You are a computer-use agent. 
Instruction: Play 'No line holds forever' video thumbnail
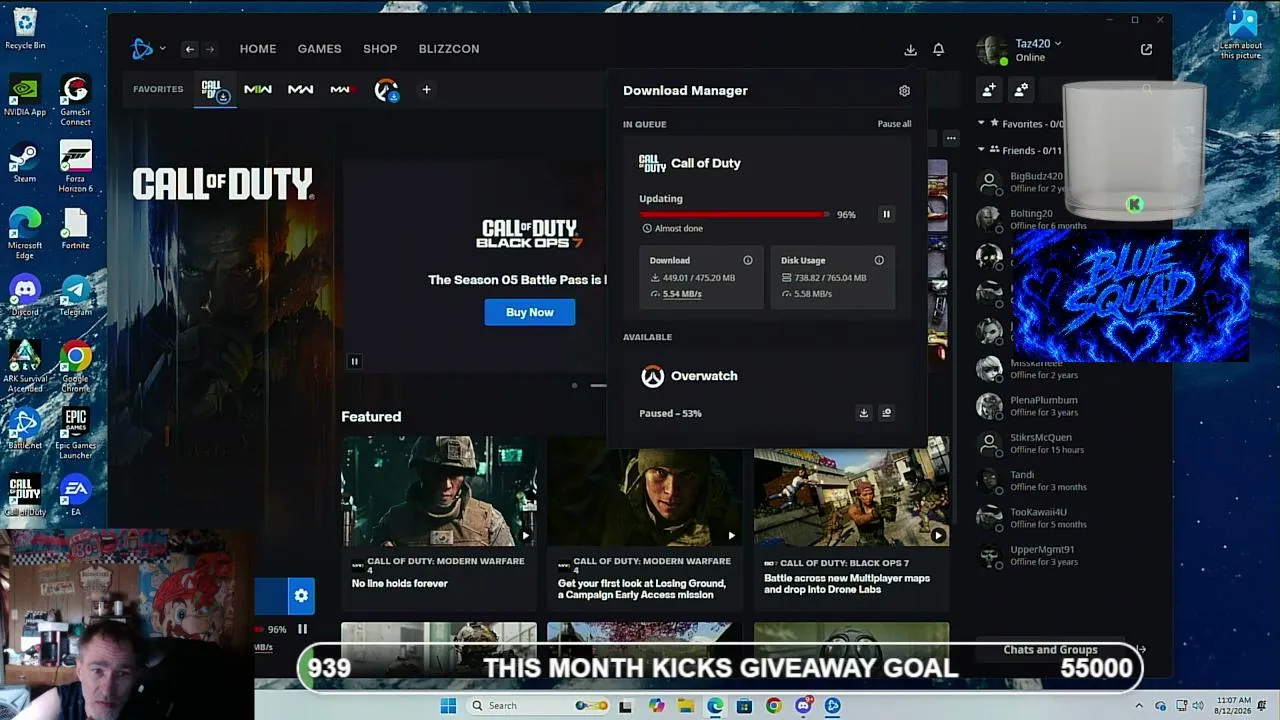tap(439, 491)
